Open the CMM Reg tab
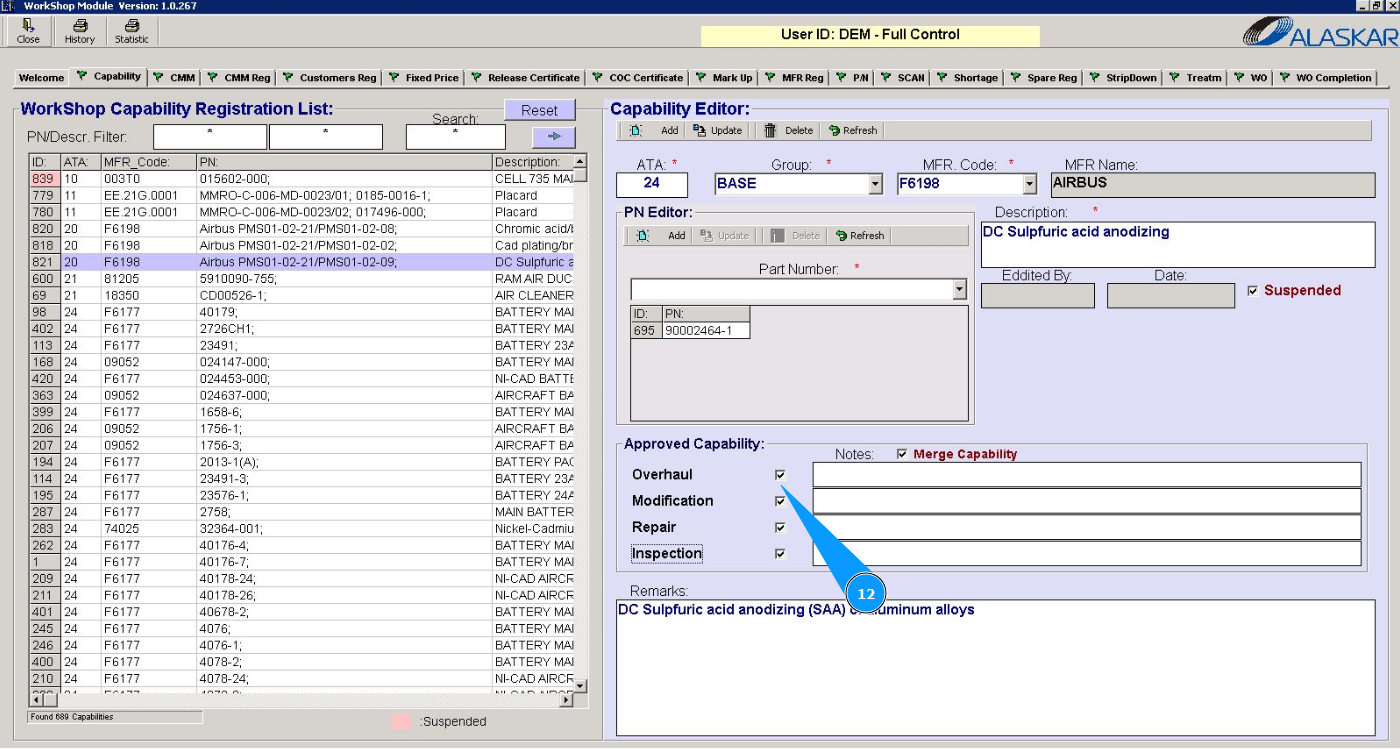The height and width of the screenshot is (749, 1400). pos(240,77)
